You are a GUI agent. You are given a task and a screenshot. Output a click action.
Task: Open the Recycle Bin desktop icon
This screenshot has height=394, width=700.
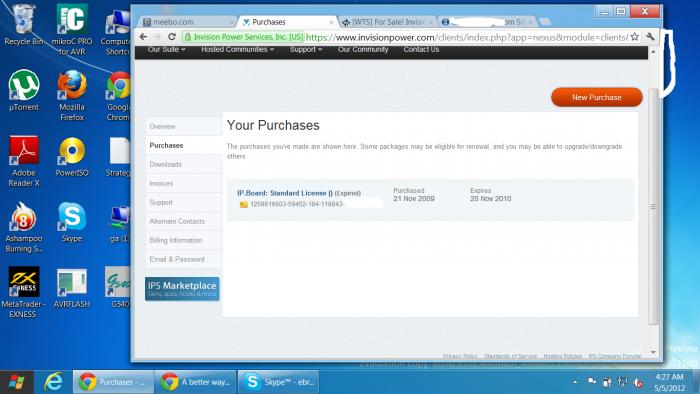[23, 25]
